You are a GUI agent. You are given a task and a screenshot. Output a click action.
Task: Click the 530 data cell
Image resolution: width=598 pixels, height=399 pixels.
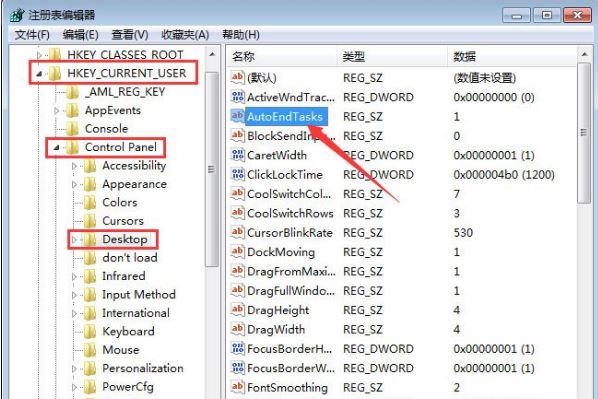(463, 233)
